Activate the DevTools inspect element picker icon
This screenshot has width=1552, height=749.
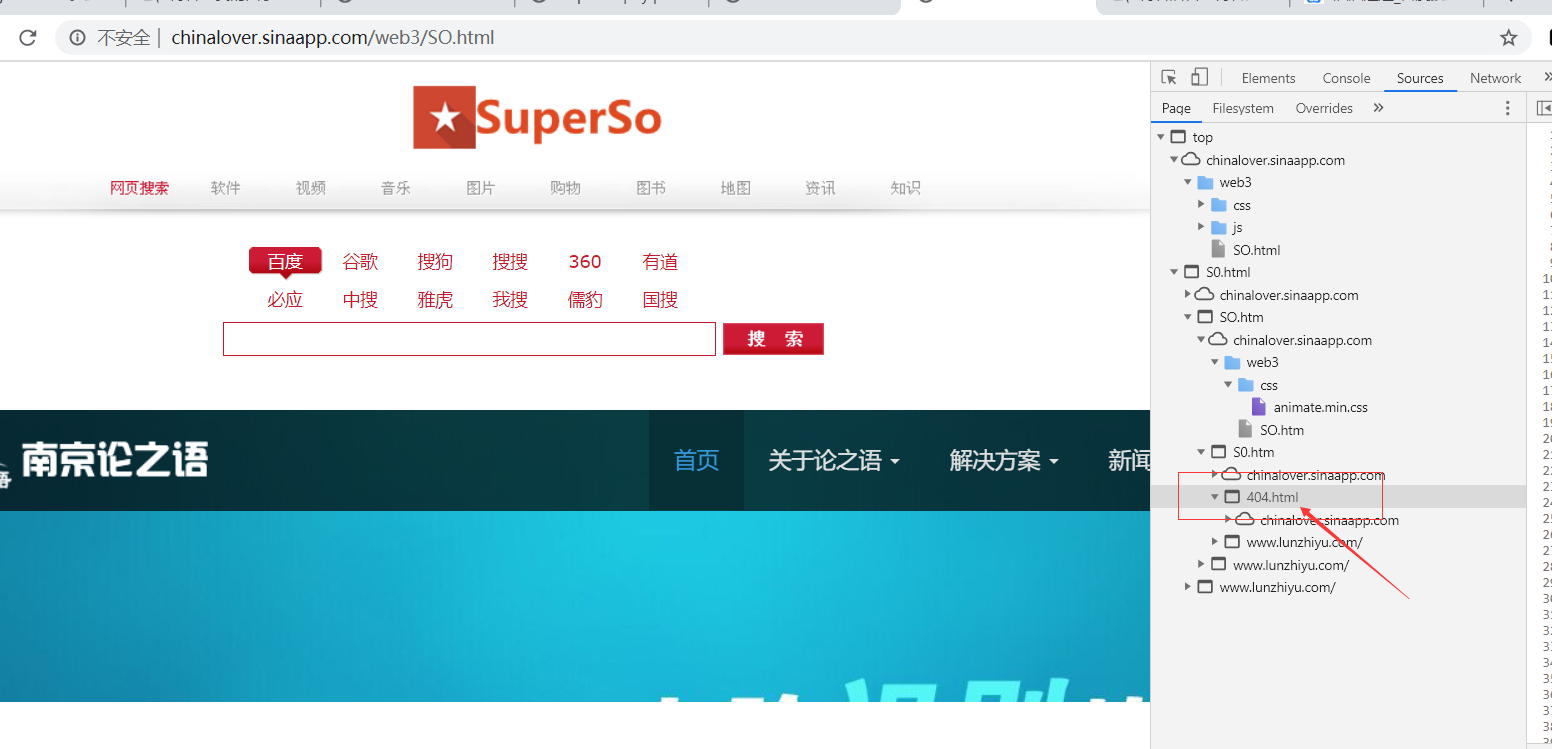click(x=1169, y=78)
